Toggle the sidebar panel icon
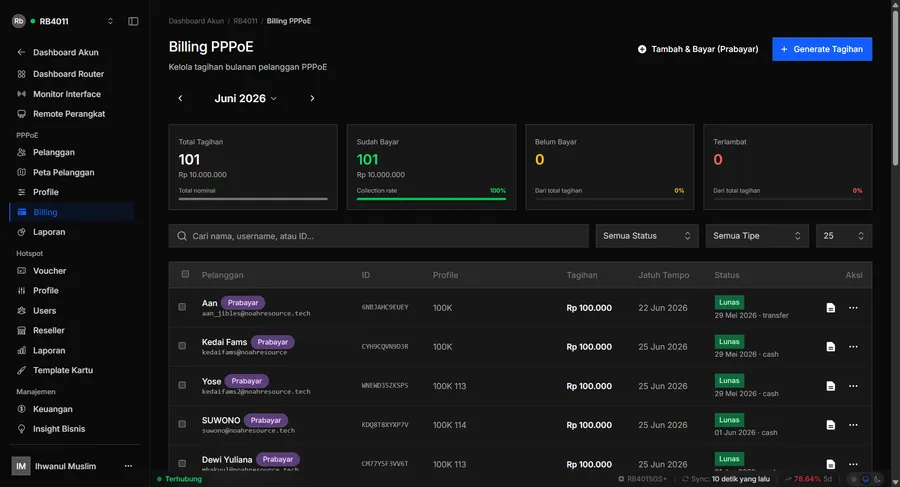The width and height of the screenshot is (900, 487). click(133, 21)
